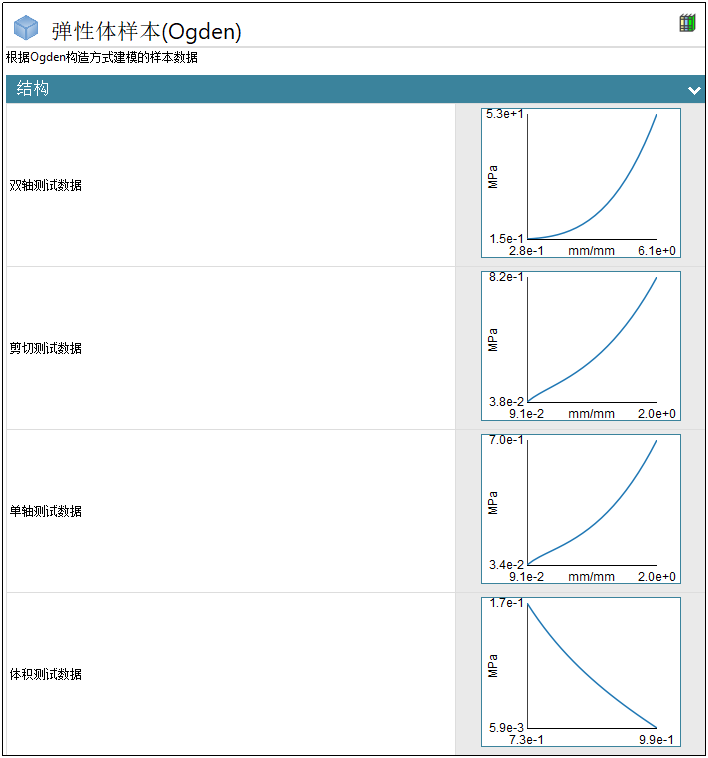Viewport: 708px width, 758px height.
Task: Click the 1.7e-1 value in volumetric chart
Action: [505, 603]
